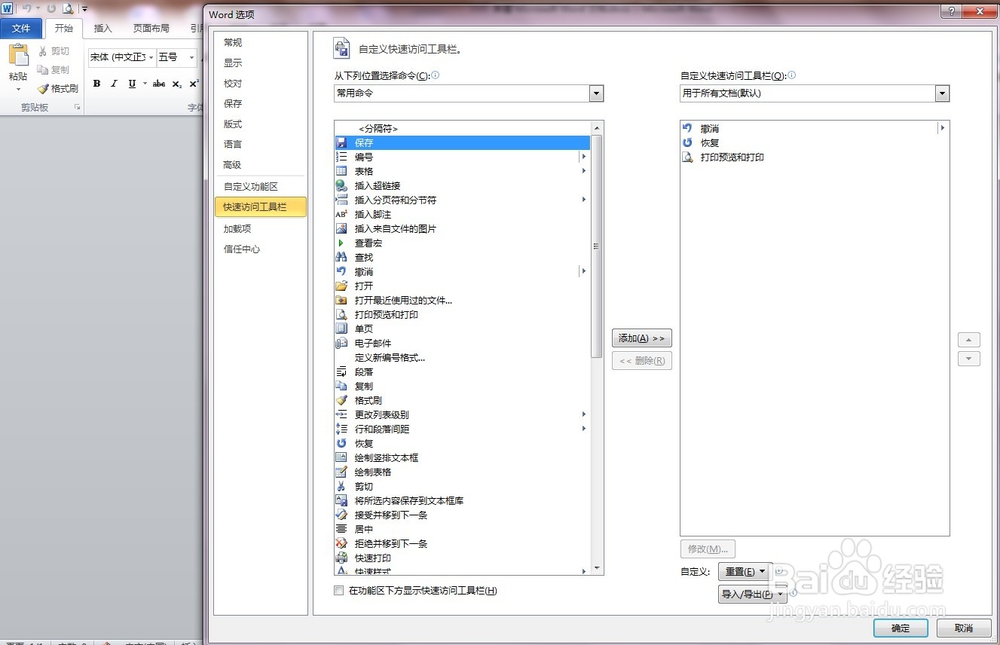Screen dimensions: 1000x645
Task: Toggle Bold formatting in the ribbon
Action: (97, 84)
